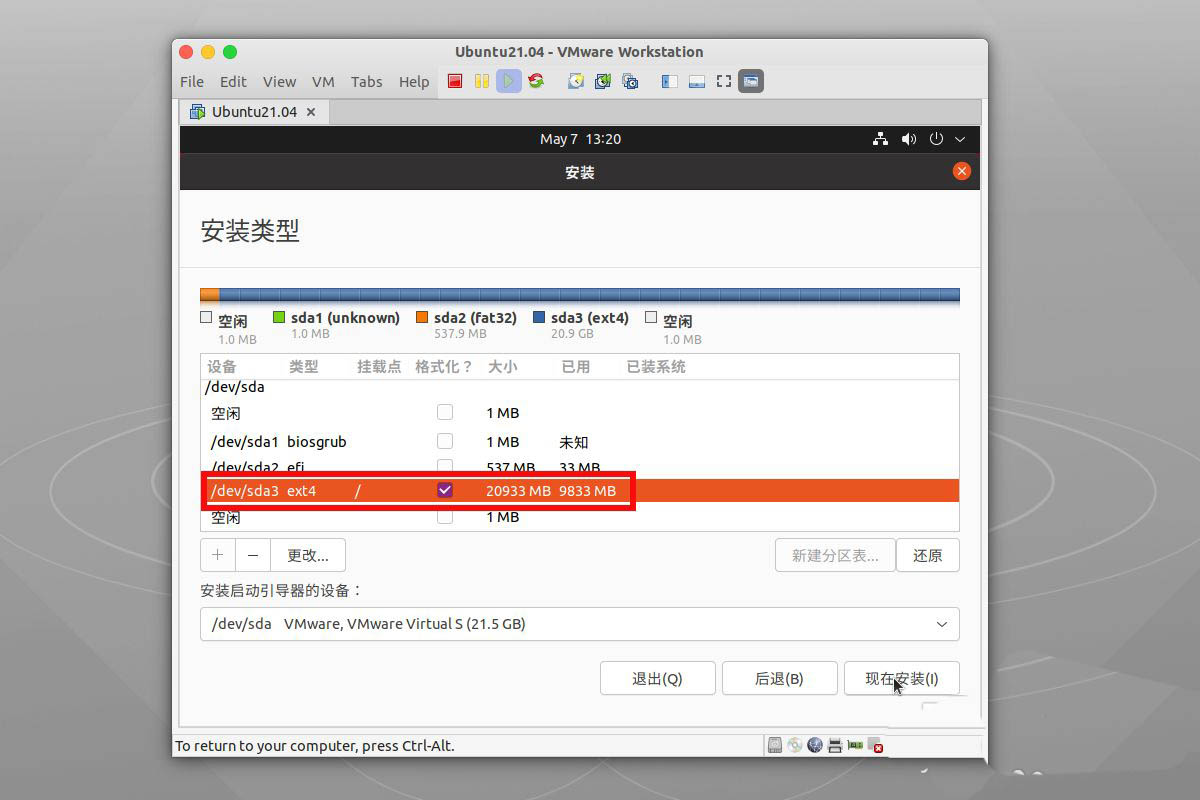Click the take snapshot clock icon
Viewport: 1200px width, 800px height.
(x=576, y=81)
